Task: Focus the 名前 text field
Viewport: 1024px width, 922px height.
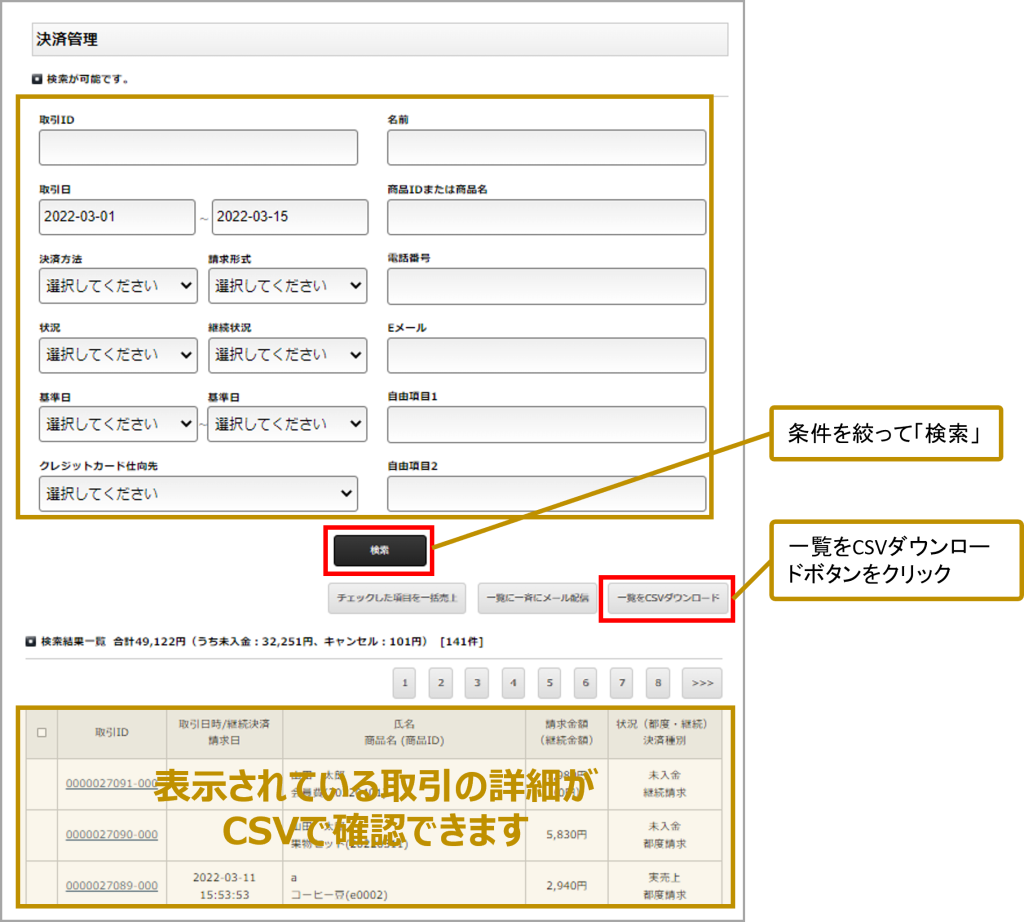Action: [x=546, y=147]
